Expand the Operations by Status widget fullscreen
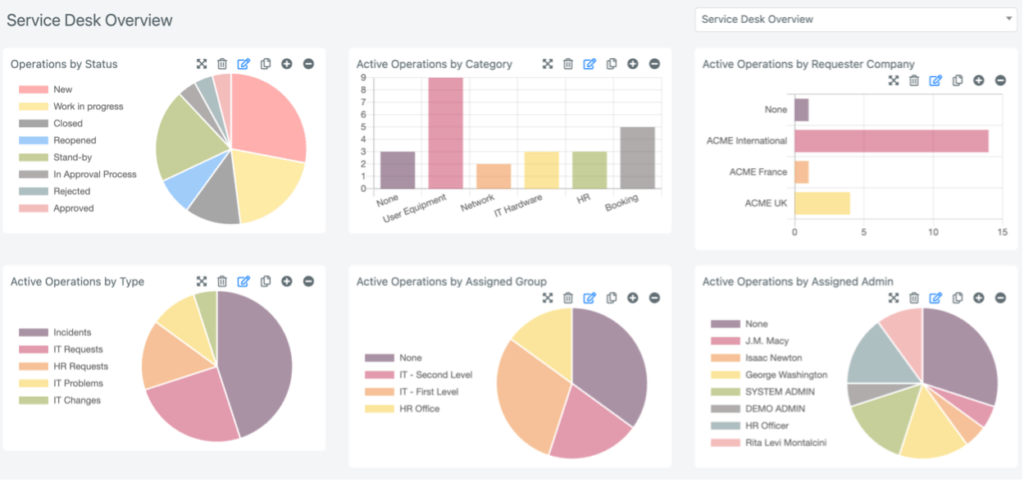 pyautogui.click(x=202, y=64)
